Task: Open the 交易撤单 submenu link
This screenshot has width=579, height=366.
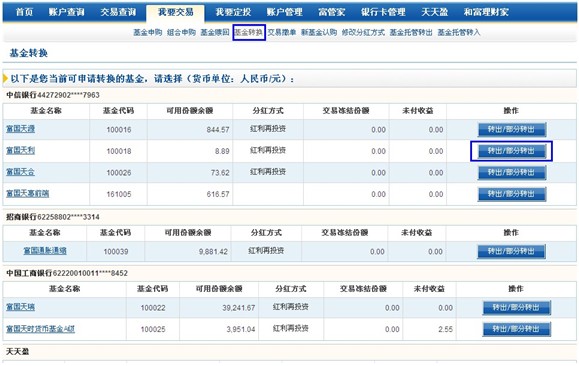Action: (x=282, y=33)
